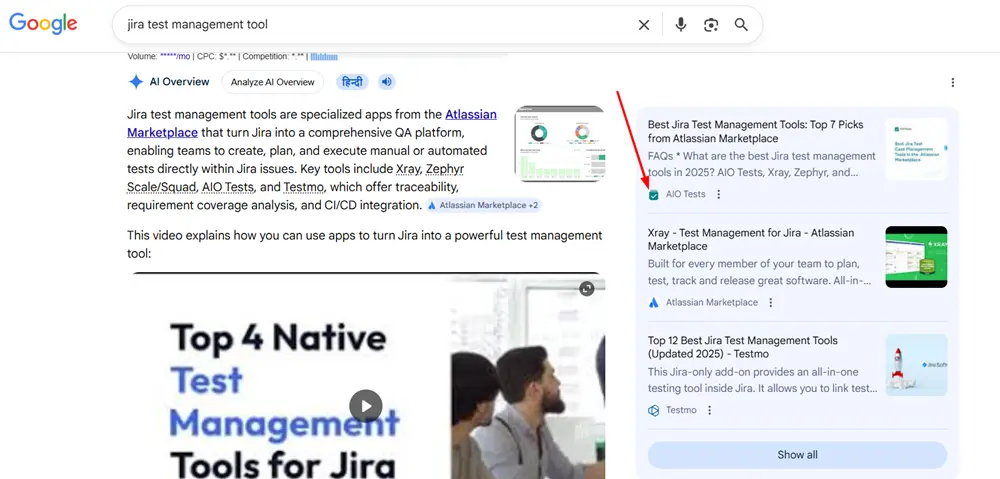The image size is (1000, 479).
Task: Click the Testmo term in overview text
Action: coord(304,187)
